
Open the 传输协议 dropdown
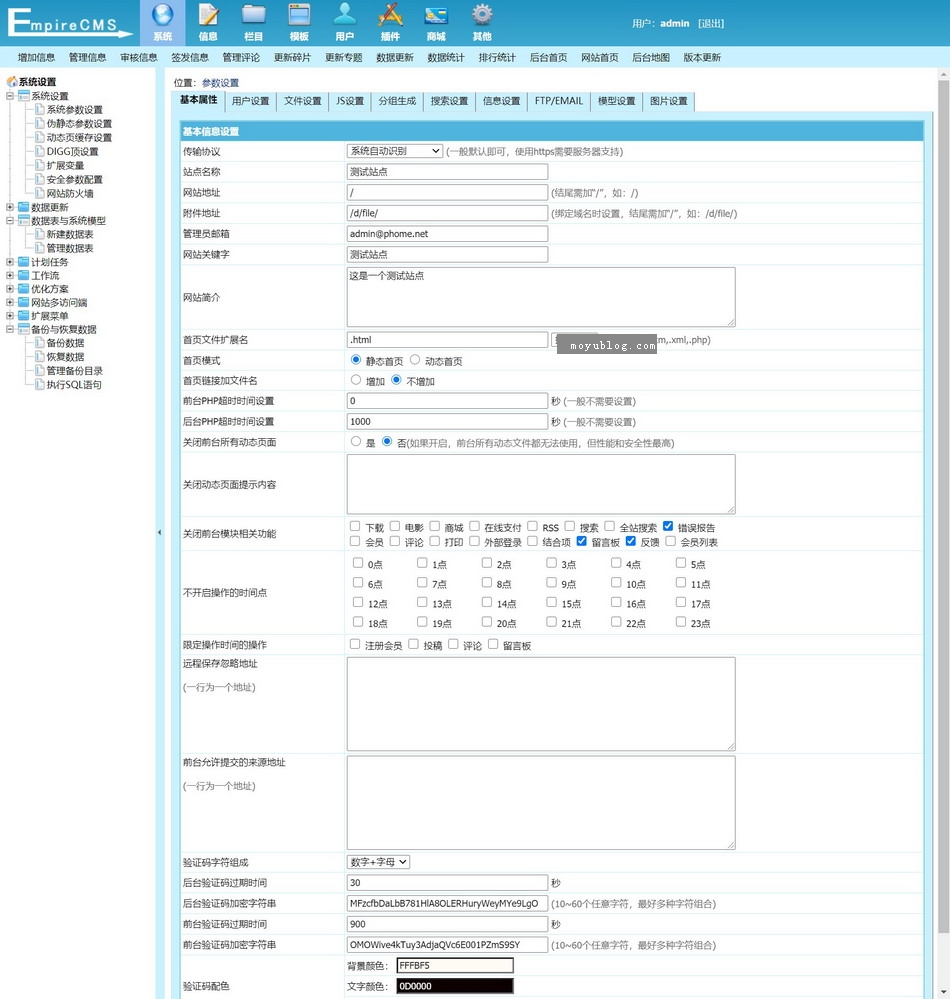click(x=395, y=151)
